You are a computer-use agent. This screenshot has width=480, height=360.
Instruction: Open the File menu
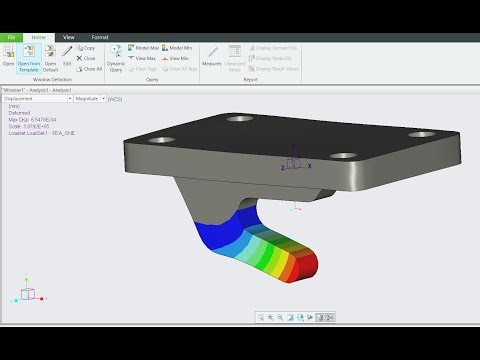[x=11, y=37]
